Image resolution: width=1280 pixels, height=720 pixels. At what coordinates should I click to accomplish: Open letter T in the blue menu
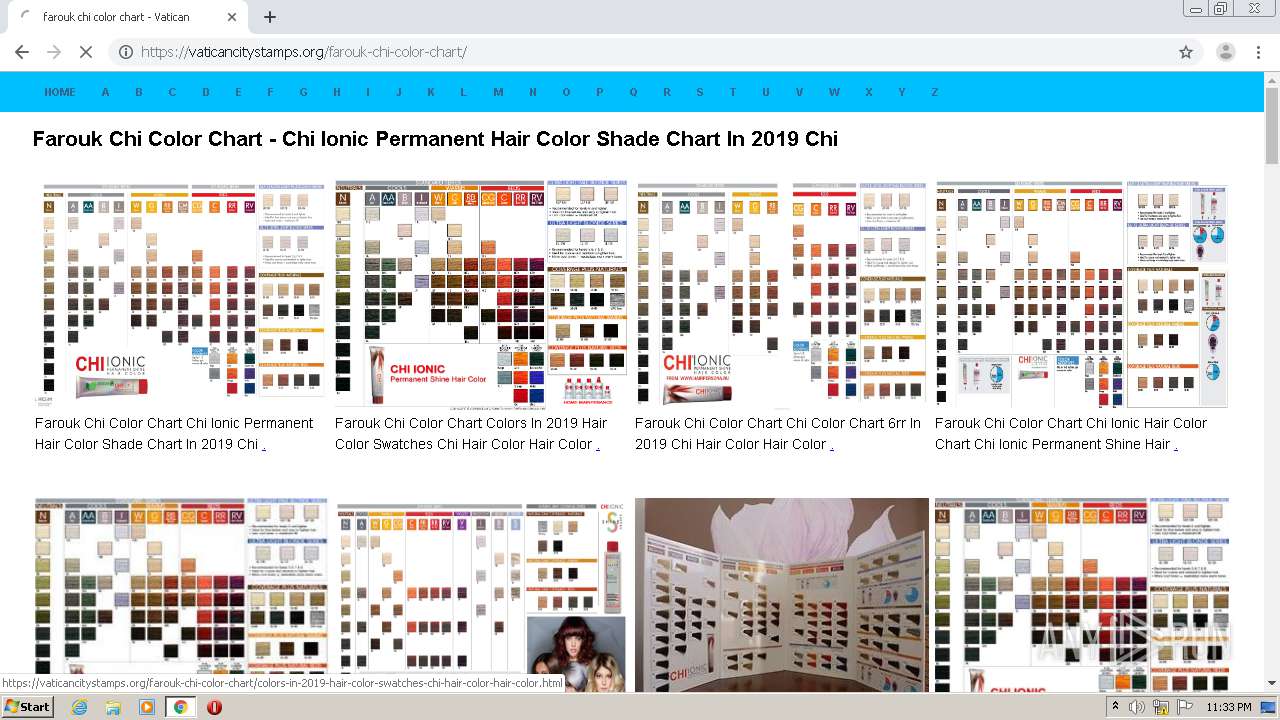pyautogui.click(x=732, y=92)
